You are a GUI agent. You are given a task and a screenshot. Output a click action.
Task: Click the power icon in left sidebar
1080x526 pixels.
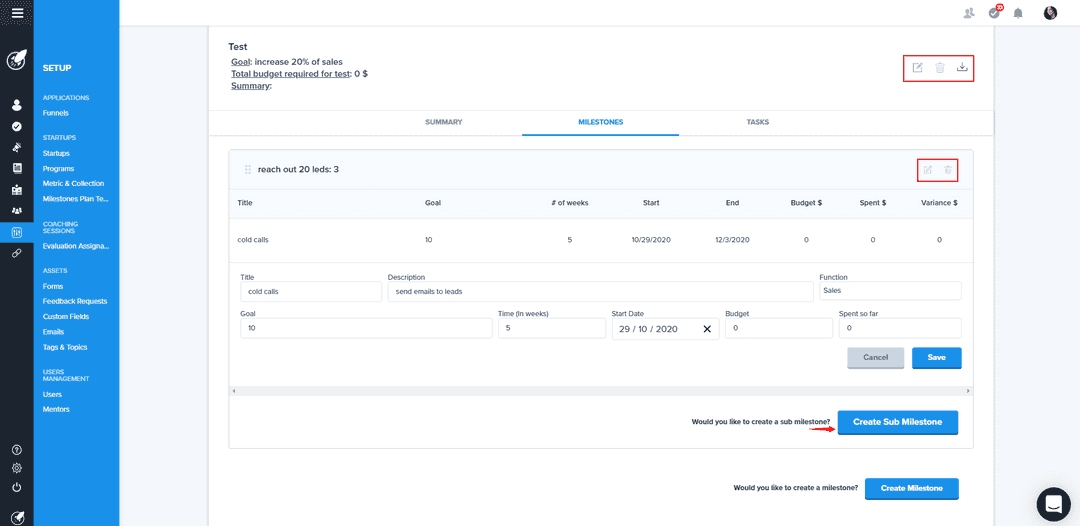pos(17,487)
